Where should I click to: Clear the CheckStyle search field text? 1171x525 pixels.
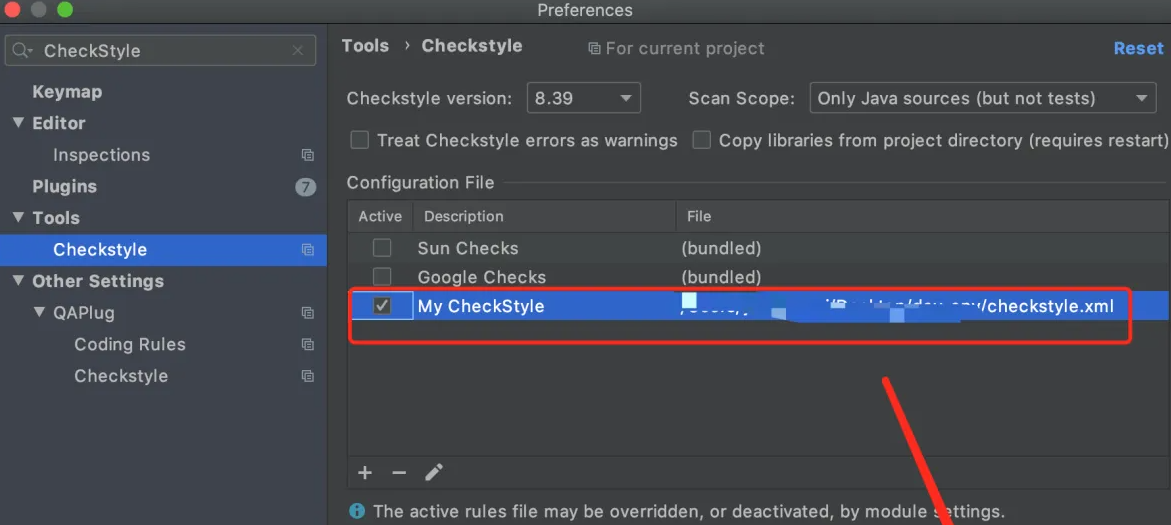pos(298,51)
